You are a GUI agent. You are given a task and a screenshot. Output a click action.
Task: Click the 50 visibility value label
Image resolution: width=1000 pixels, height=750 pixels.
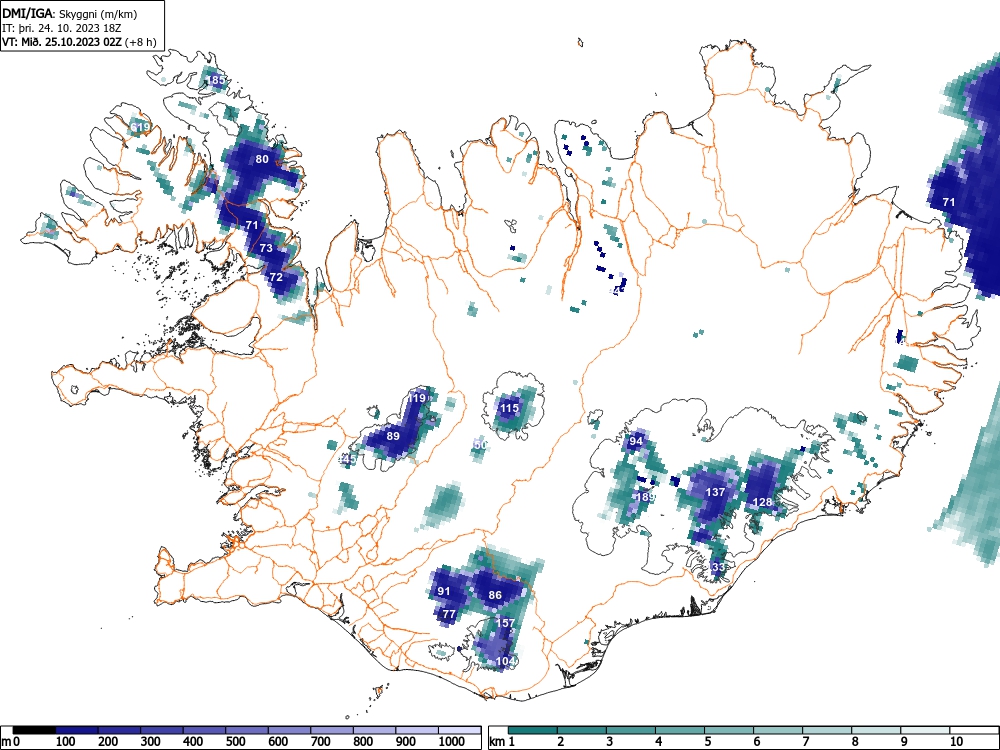(x=481, y=445)
